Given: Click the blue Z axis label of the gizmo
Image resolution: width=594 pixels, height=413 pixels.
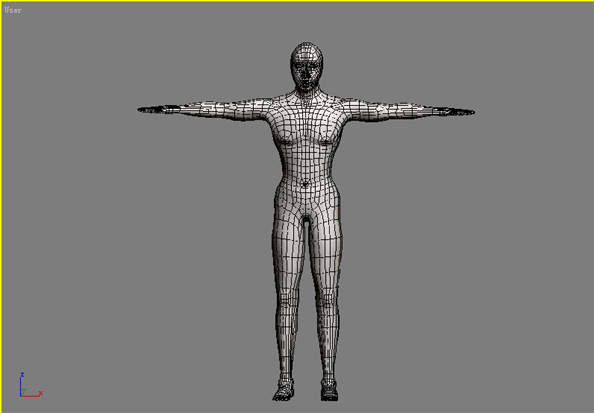Looking at the screenshot, I should click(x=22, y=375).
